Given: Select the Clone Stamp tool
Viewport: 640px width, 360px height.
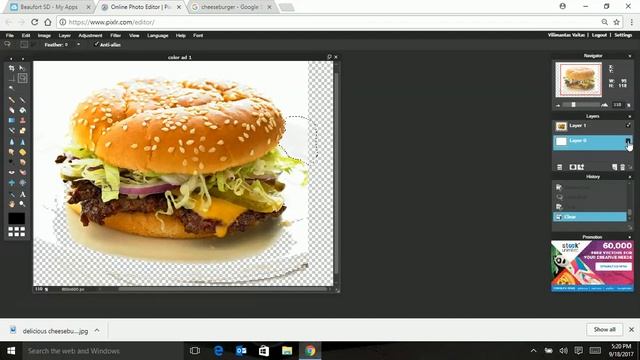Looking at the screenshot, I should pos(22,120).
